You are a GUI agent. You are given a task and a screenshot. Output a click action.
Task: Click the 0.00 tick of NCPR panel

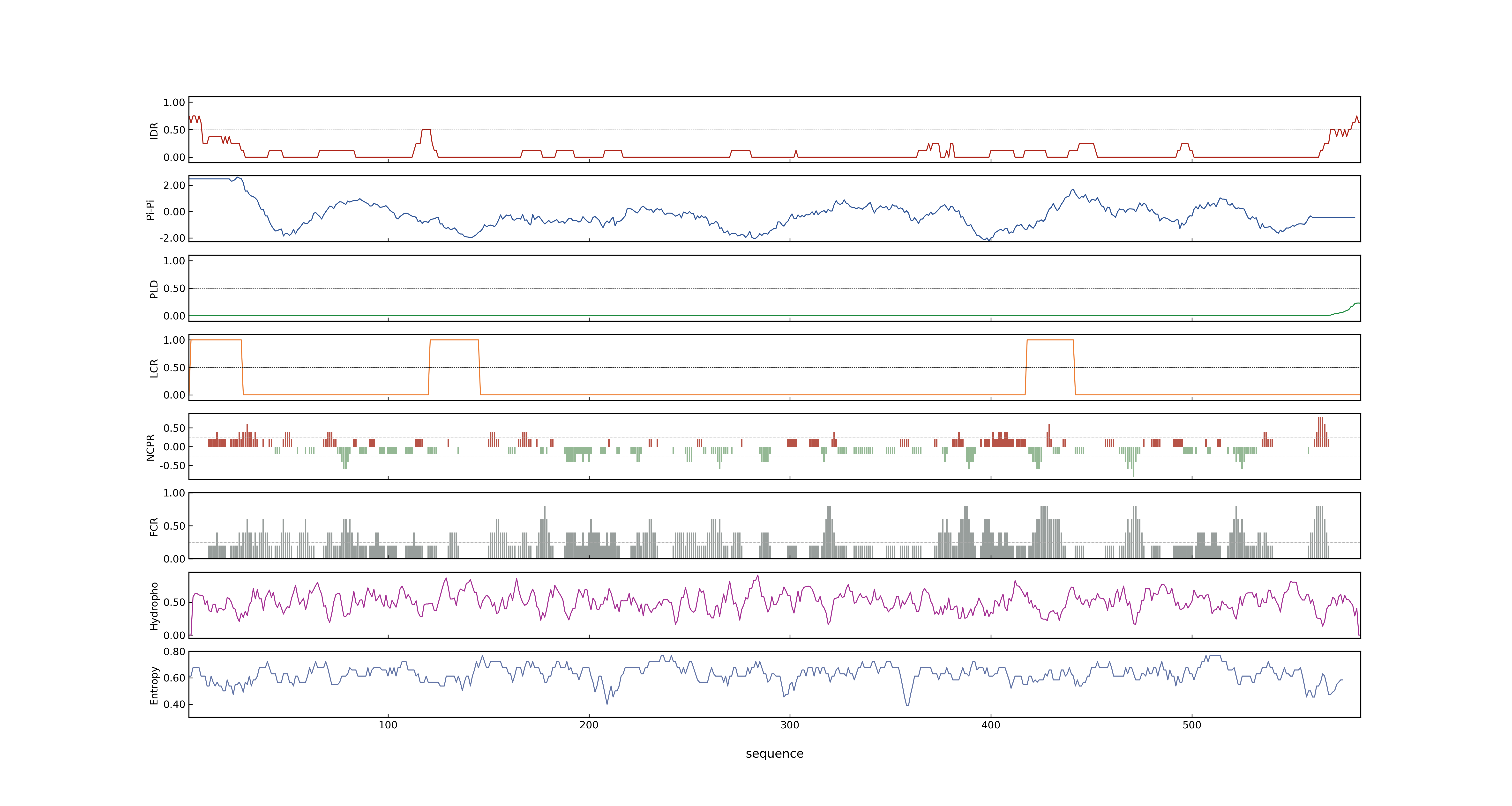(x=174, y=447)
